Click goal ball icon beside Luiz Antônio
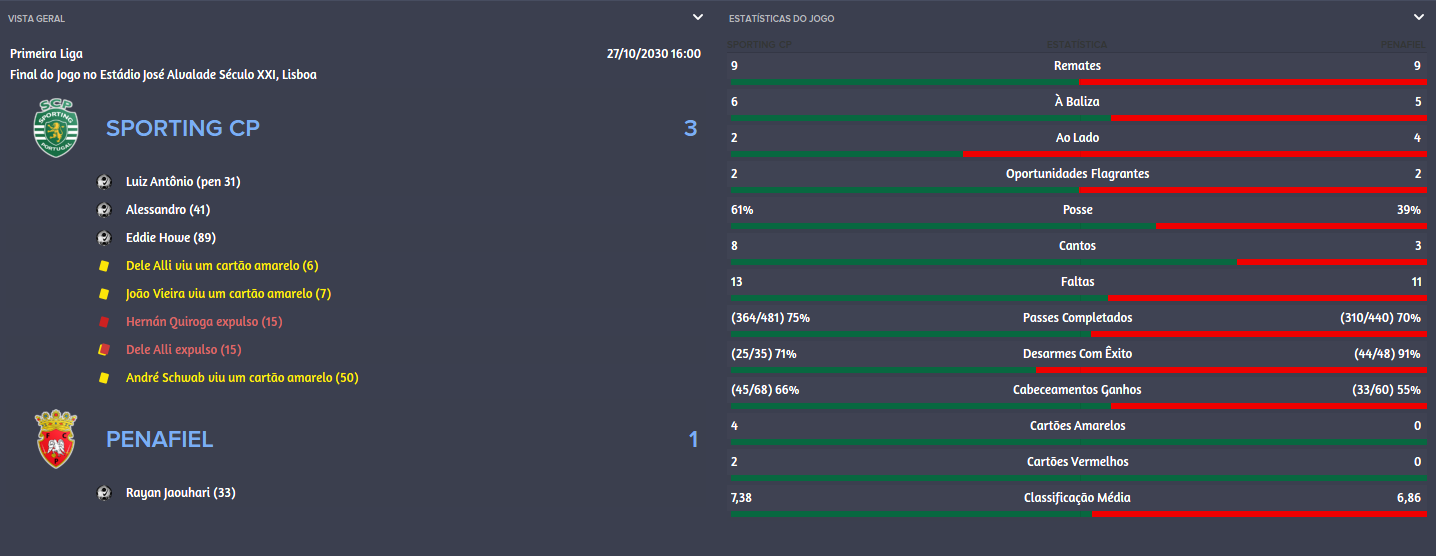Image resolution: width=1436 pixels, height=556 pixels. [x=103, y=182]
